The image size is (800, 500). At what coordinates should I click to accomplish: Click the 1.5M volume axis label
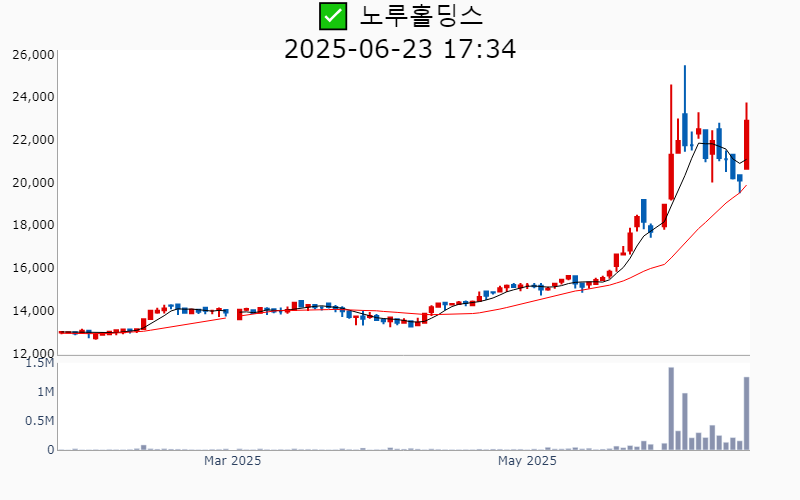pyautogui.click(x=40, y=363)
